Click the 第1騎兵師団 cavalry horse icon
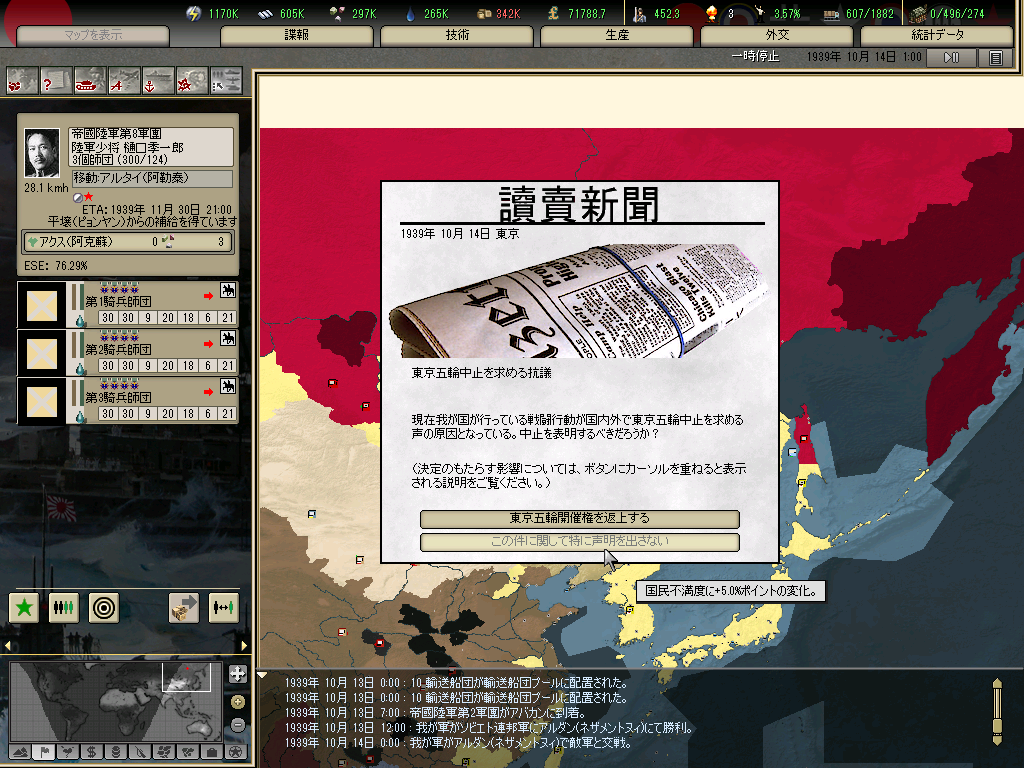1024x768 pixels. point(228,290)
